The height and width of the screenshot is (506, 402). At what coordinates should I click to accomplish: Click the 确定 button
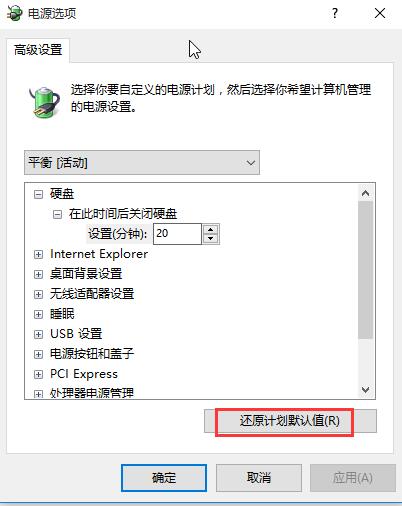point(164,478)
